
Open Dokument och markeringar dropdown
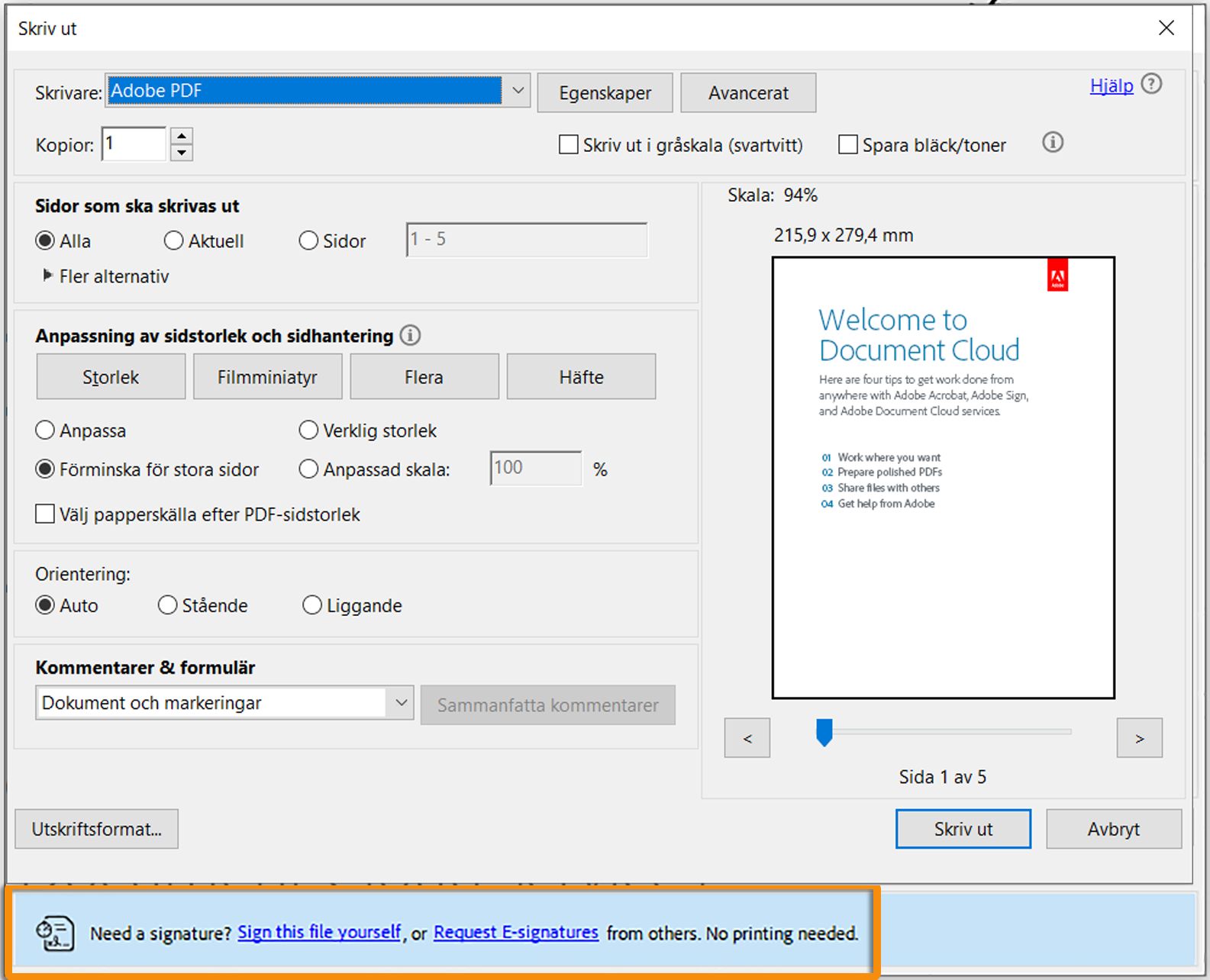point(224,703)
